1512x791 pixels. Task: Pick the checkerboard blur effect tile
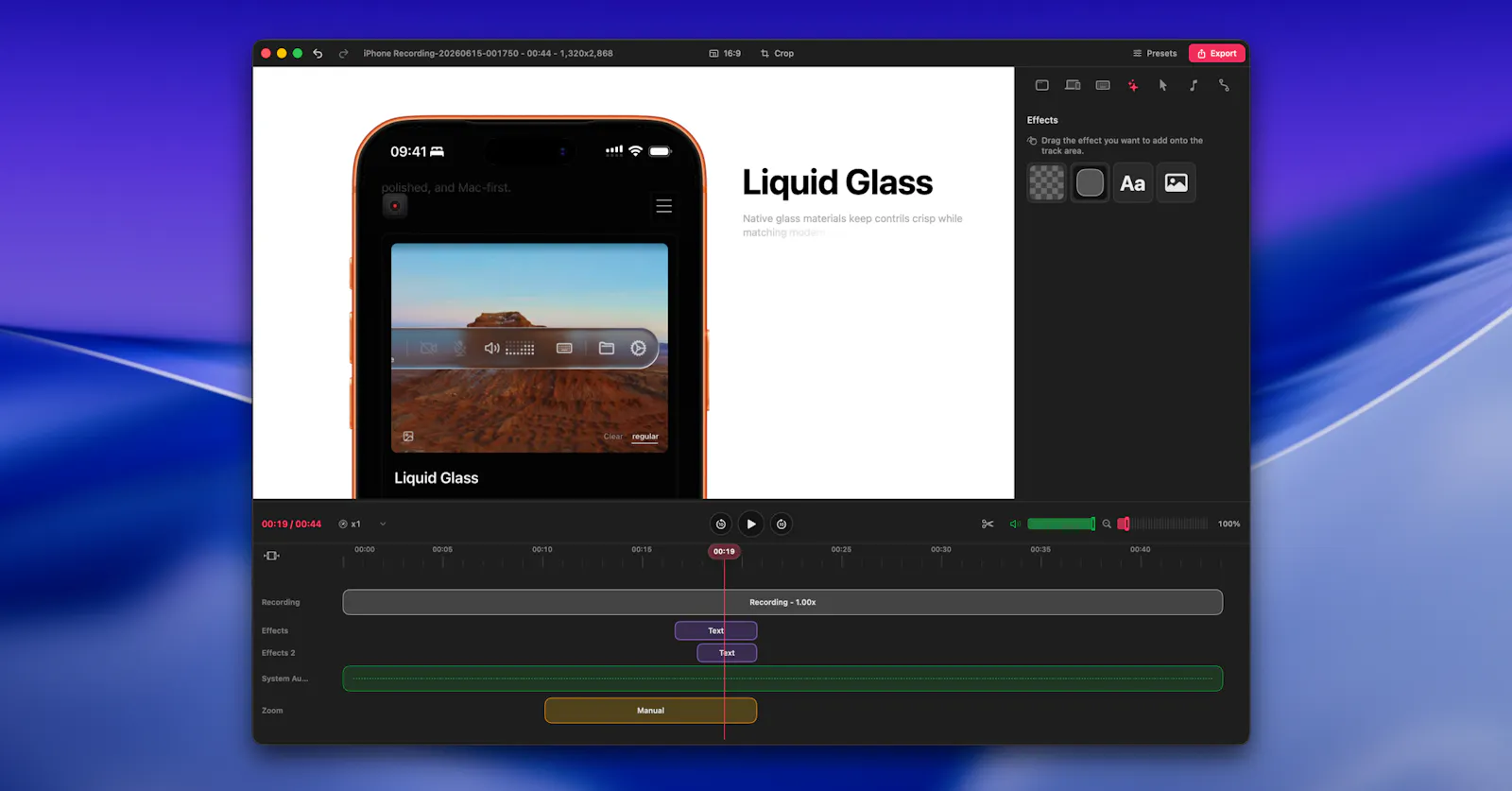1046,182
